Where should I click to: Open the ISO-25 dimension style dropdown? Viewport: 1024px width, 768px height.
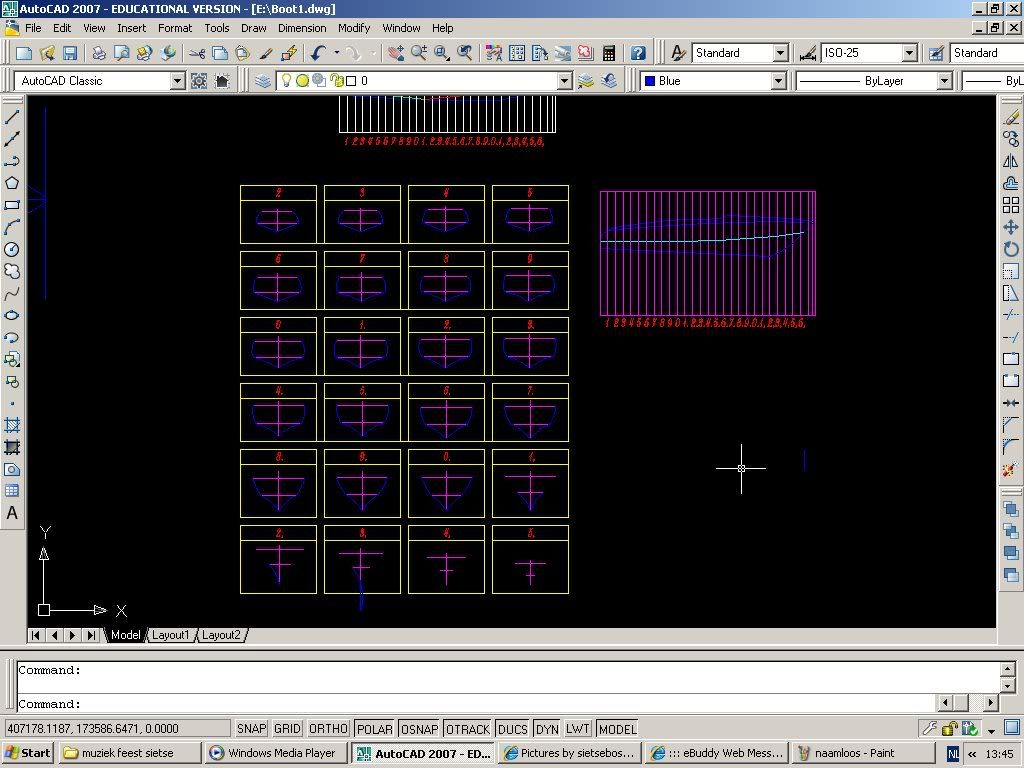pyautogui.click(x=909, y=53)
